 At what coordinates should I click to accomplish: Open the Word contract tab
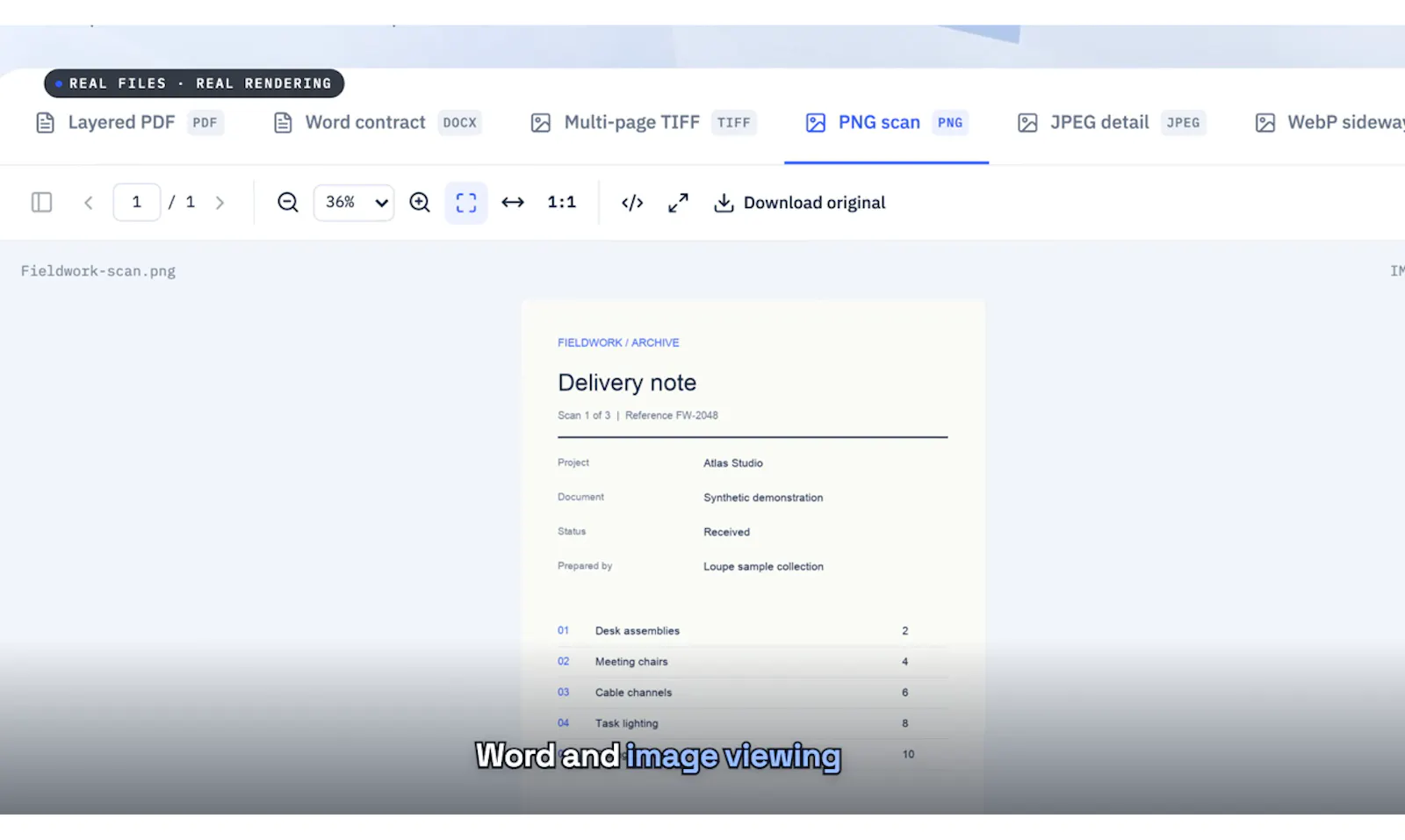click(x=377, y=123)
